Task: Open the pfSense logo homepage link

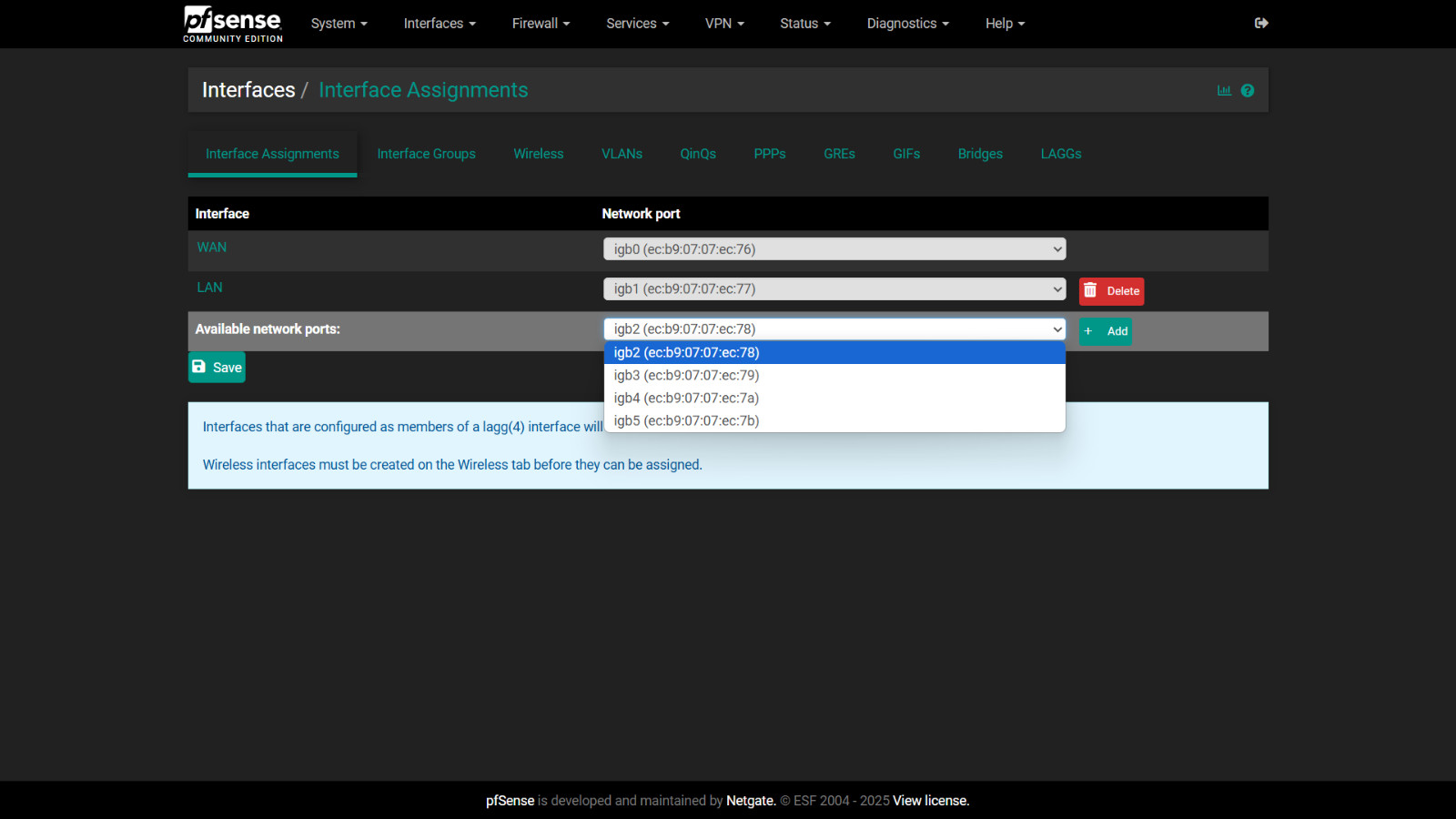Action: pos(232,24)
